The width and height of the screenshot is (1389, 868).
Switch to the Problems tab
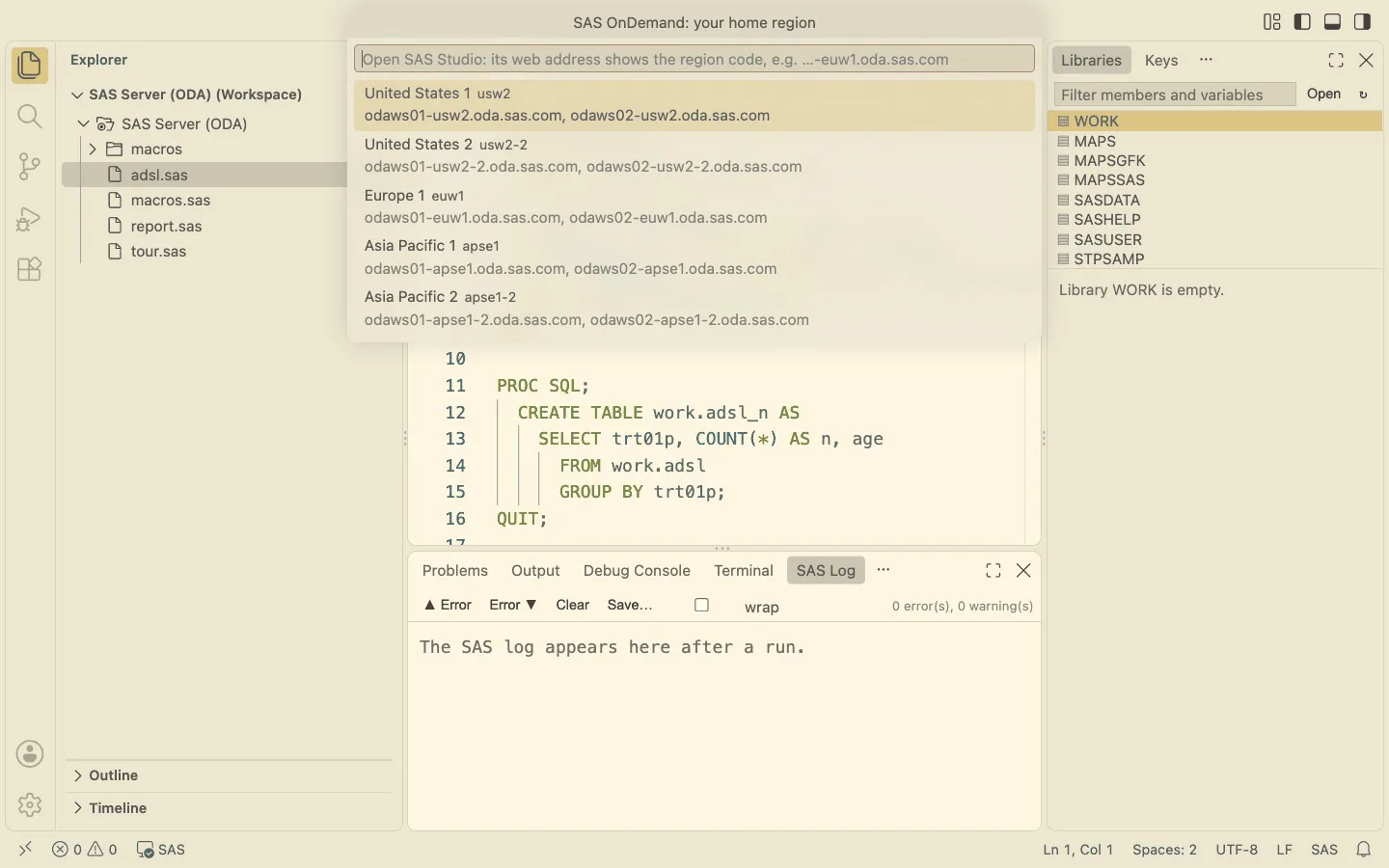click(x=455, y=571)
